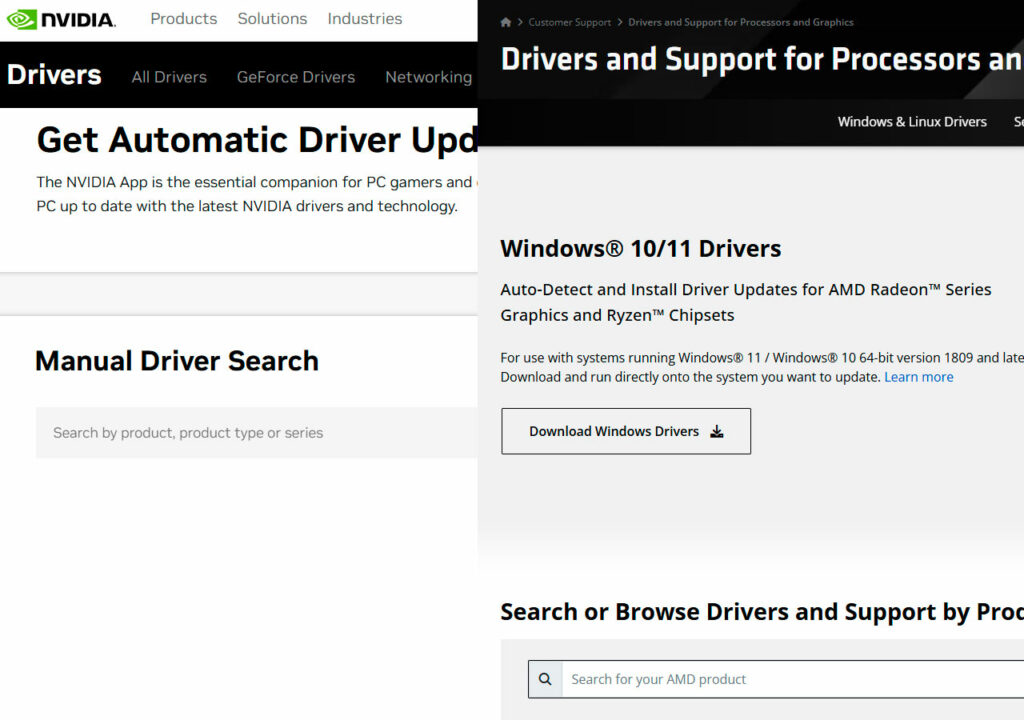1024x720 pixels.
Task: Click the NVIDIA logo
Action: click(61, 19)
